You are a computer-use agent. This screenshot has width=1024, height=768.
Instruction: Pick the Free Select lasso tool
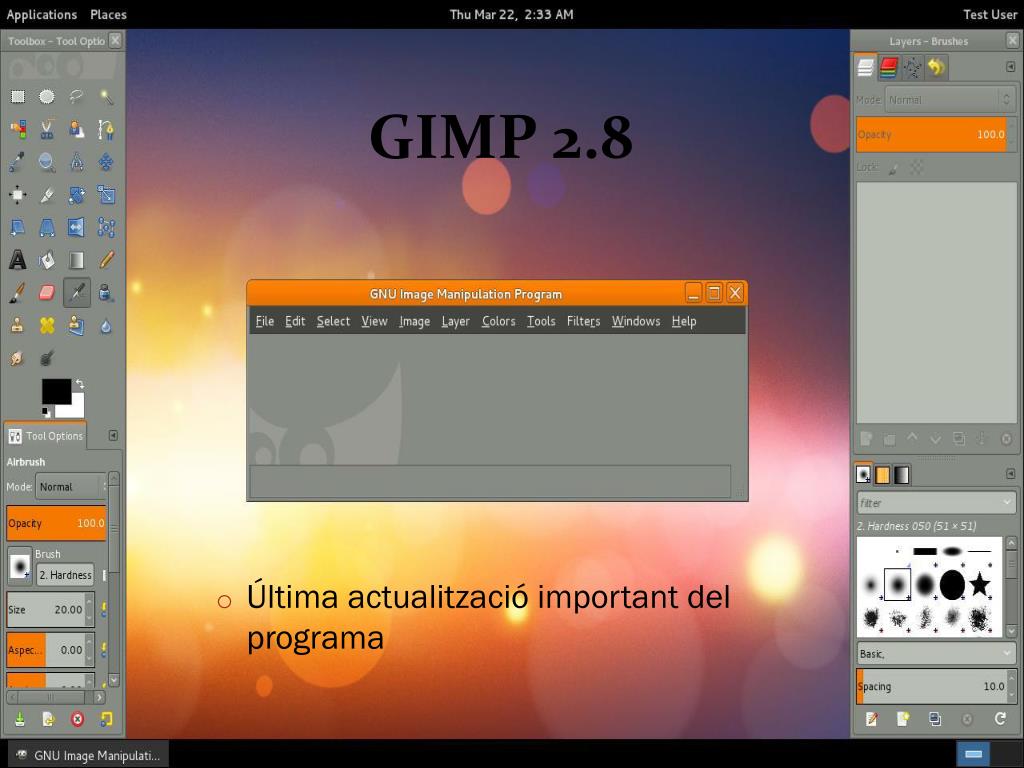76,97
